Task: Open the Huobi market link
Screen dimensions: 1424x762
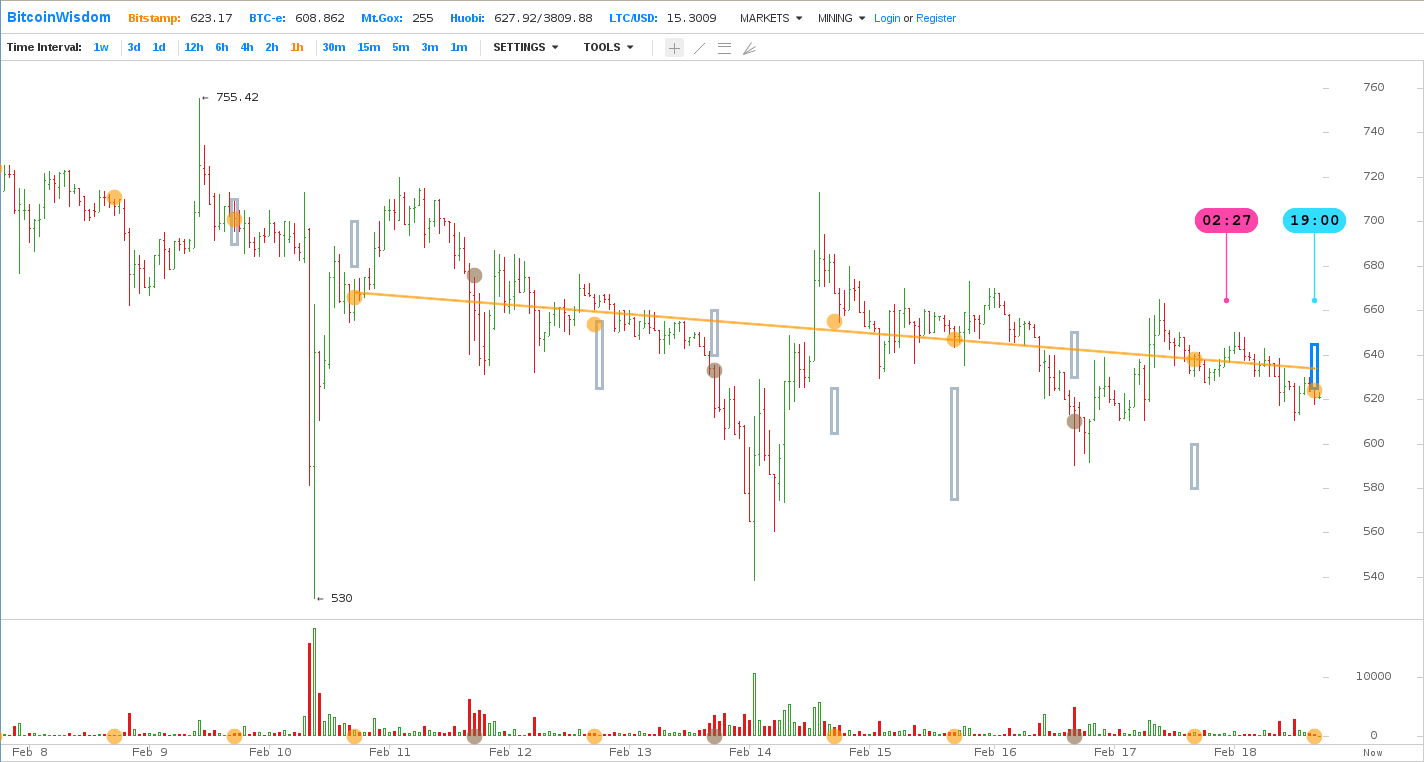Action: [x=468, y=18]
